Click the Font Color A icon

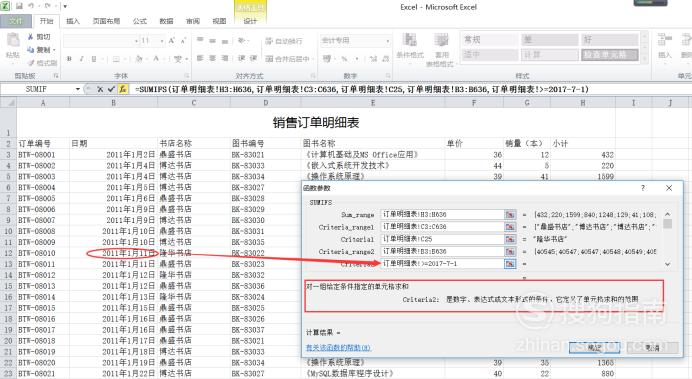point(156,59)
